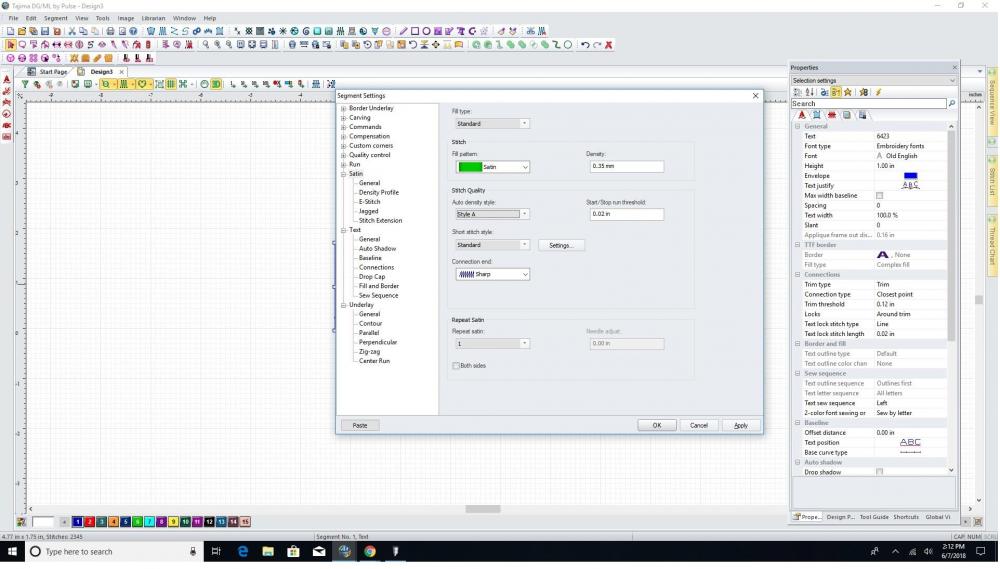1000x569 pixels.
Task: Click the lightning bolt icon in Properties
Action: point(878,92)
